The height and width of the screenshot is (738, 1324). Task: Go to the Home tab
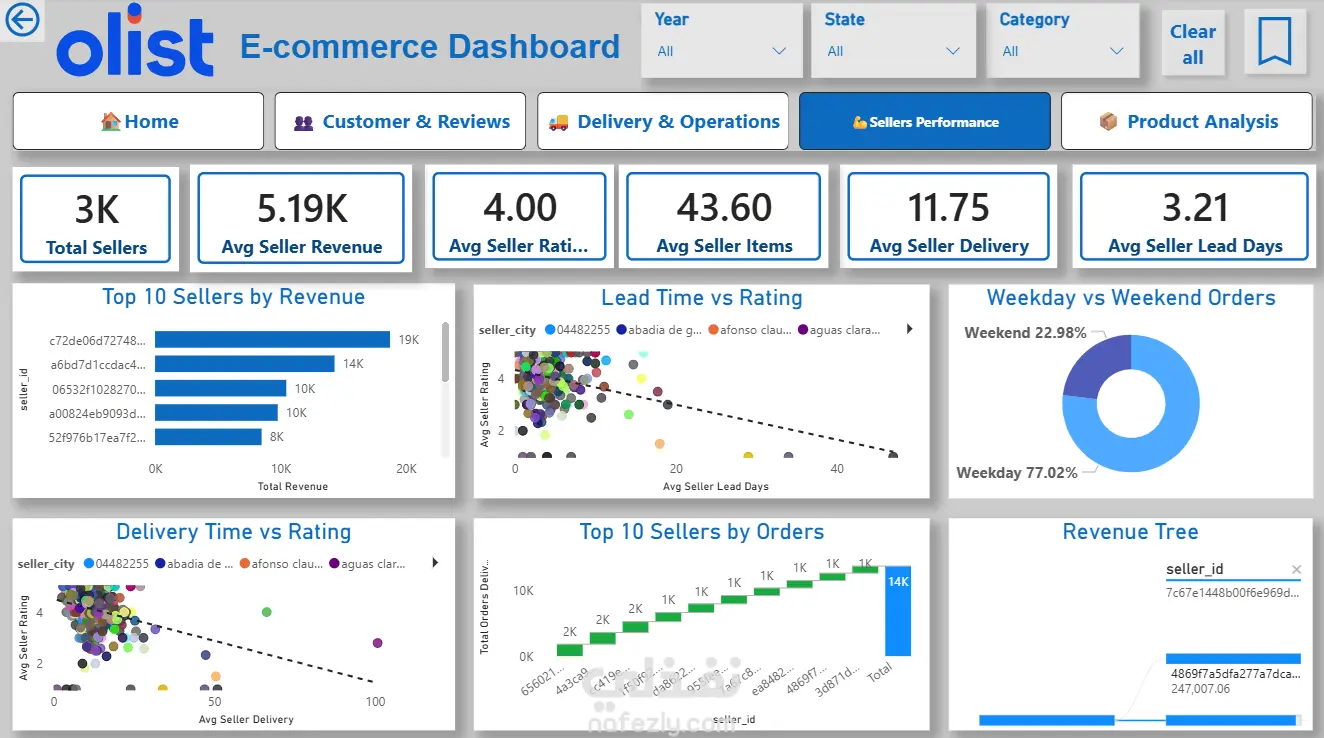click(138, 121)
